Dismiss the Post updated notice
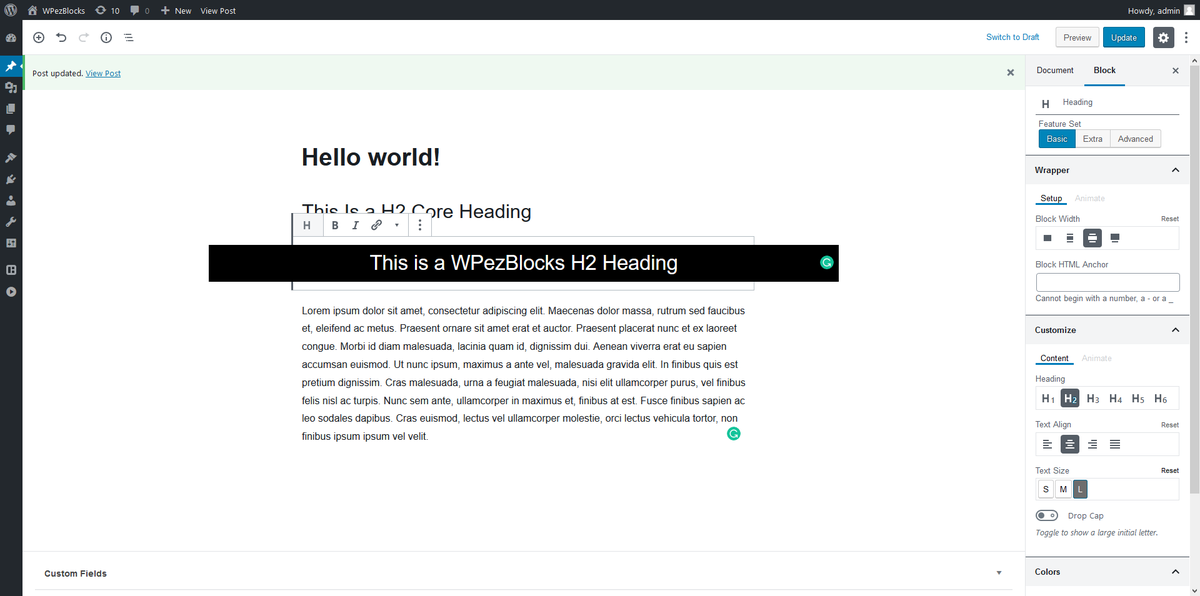 [1010, 73]
